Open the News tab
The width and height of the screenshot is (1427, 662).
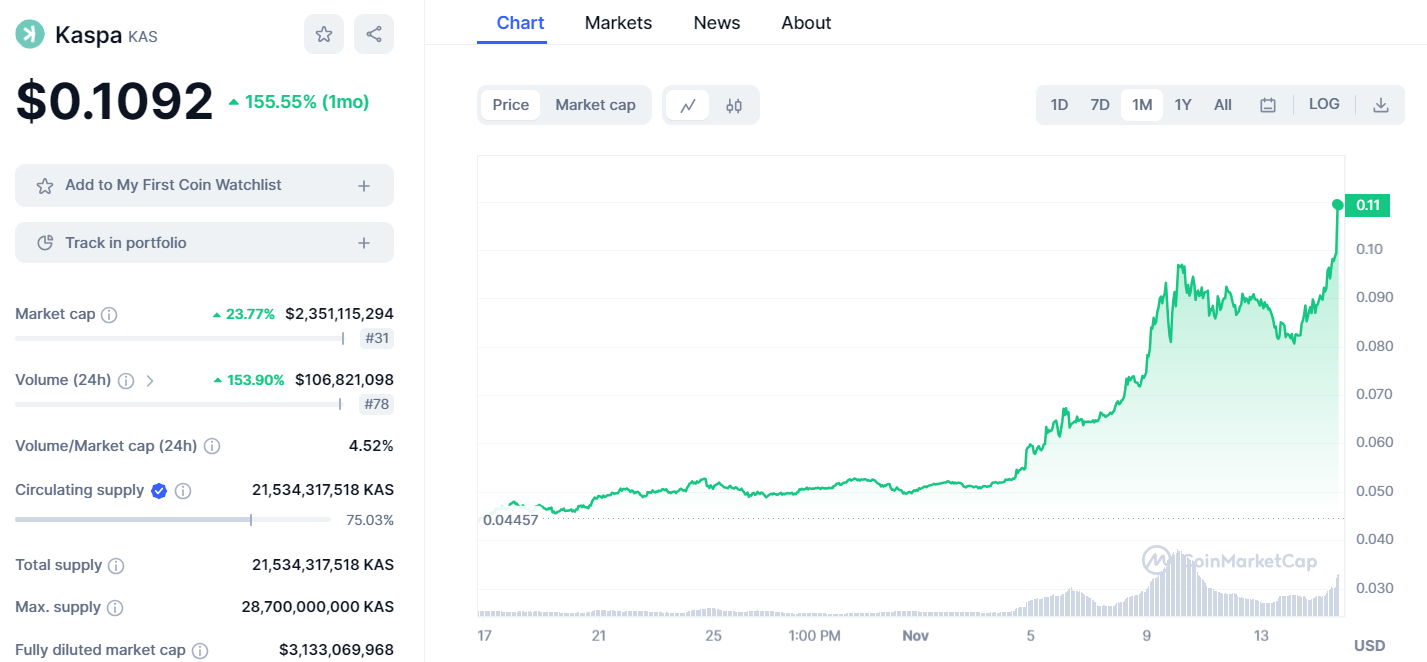(717, 22)
